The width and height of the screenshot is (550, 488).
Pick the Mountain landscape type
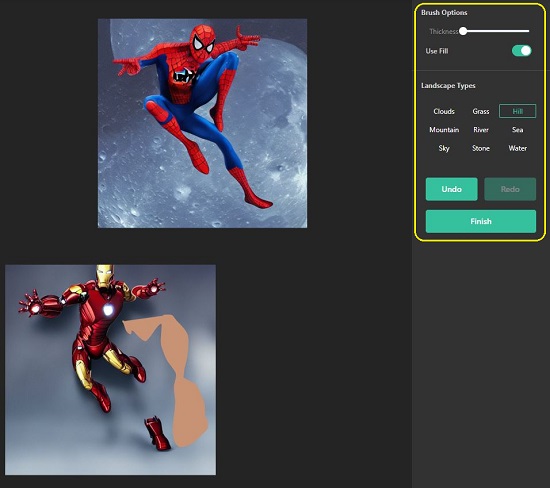[444, 130]
